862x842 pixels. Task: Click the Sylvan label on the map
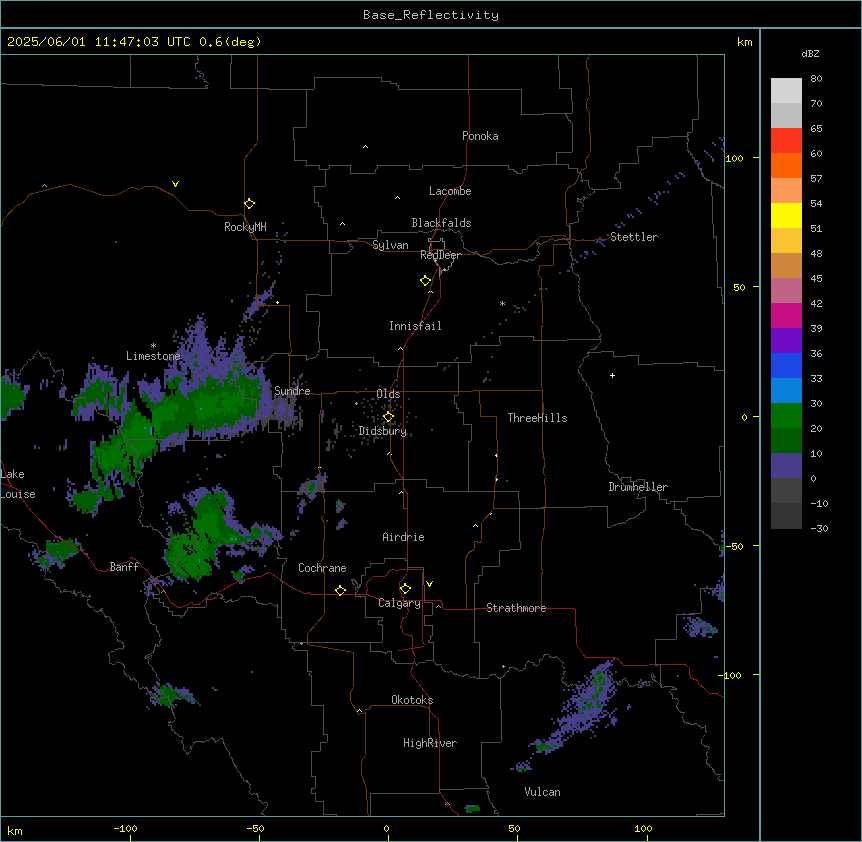(x=390, y=245)
